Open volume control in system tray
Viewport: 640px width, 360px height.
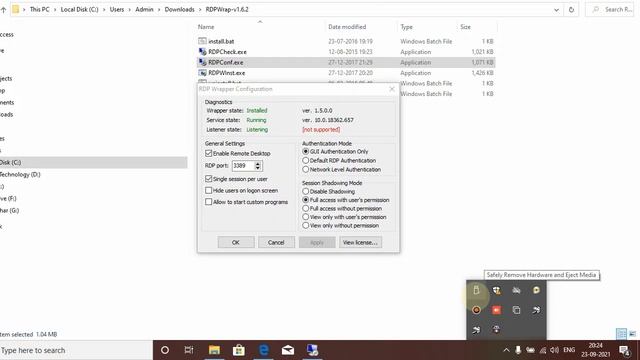[554, 350]
